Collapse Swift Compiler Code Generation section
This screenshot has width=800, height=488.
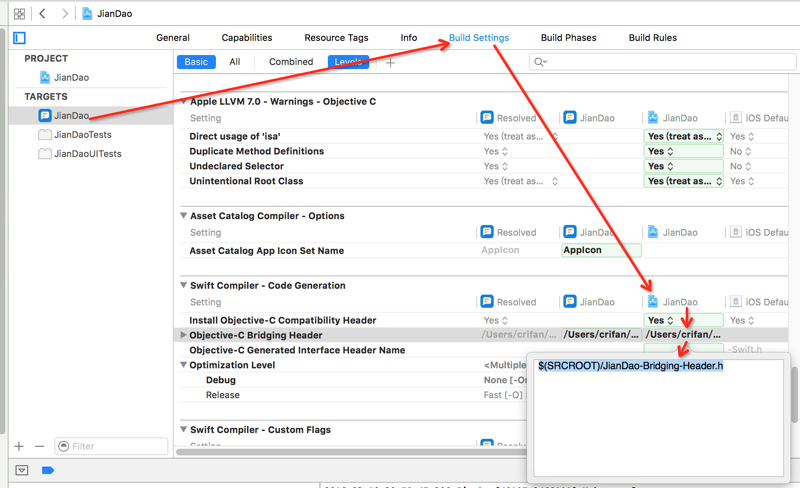pos(184,285)
